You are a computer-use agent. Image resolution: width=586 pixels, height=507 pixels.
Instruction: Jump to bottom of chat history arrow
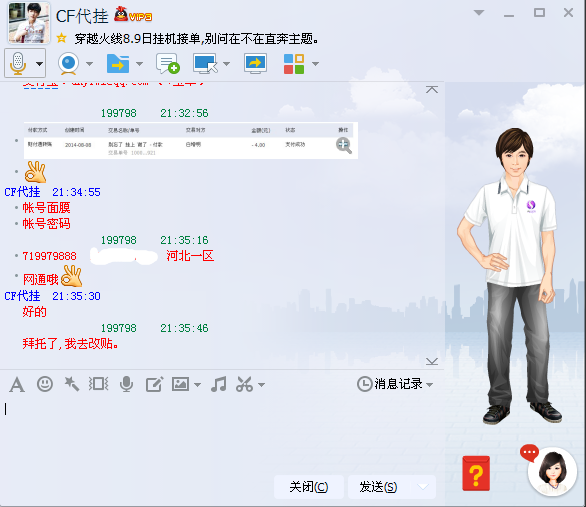click(x=432, y=361)
